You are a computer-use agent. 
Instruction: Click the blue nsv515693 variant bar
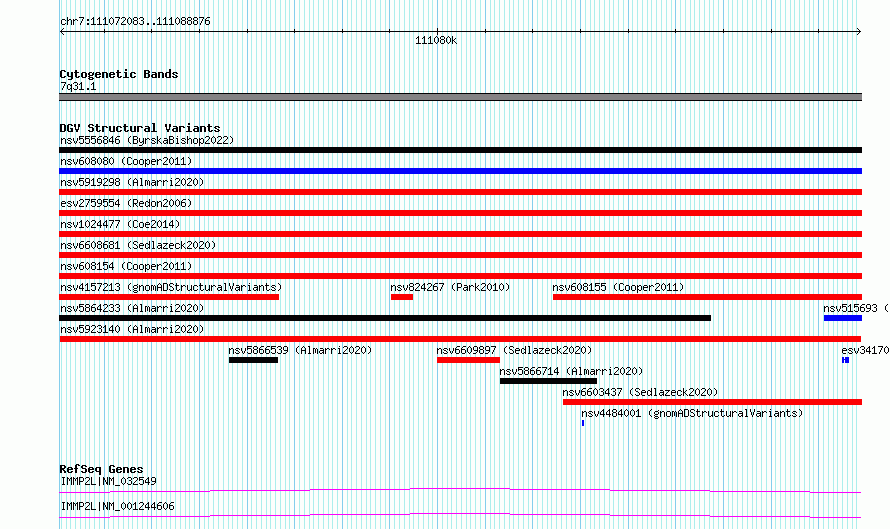pyautogui.click(x=843, y=318)
